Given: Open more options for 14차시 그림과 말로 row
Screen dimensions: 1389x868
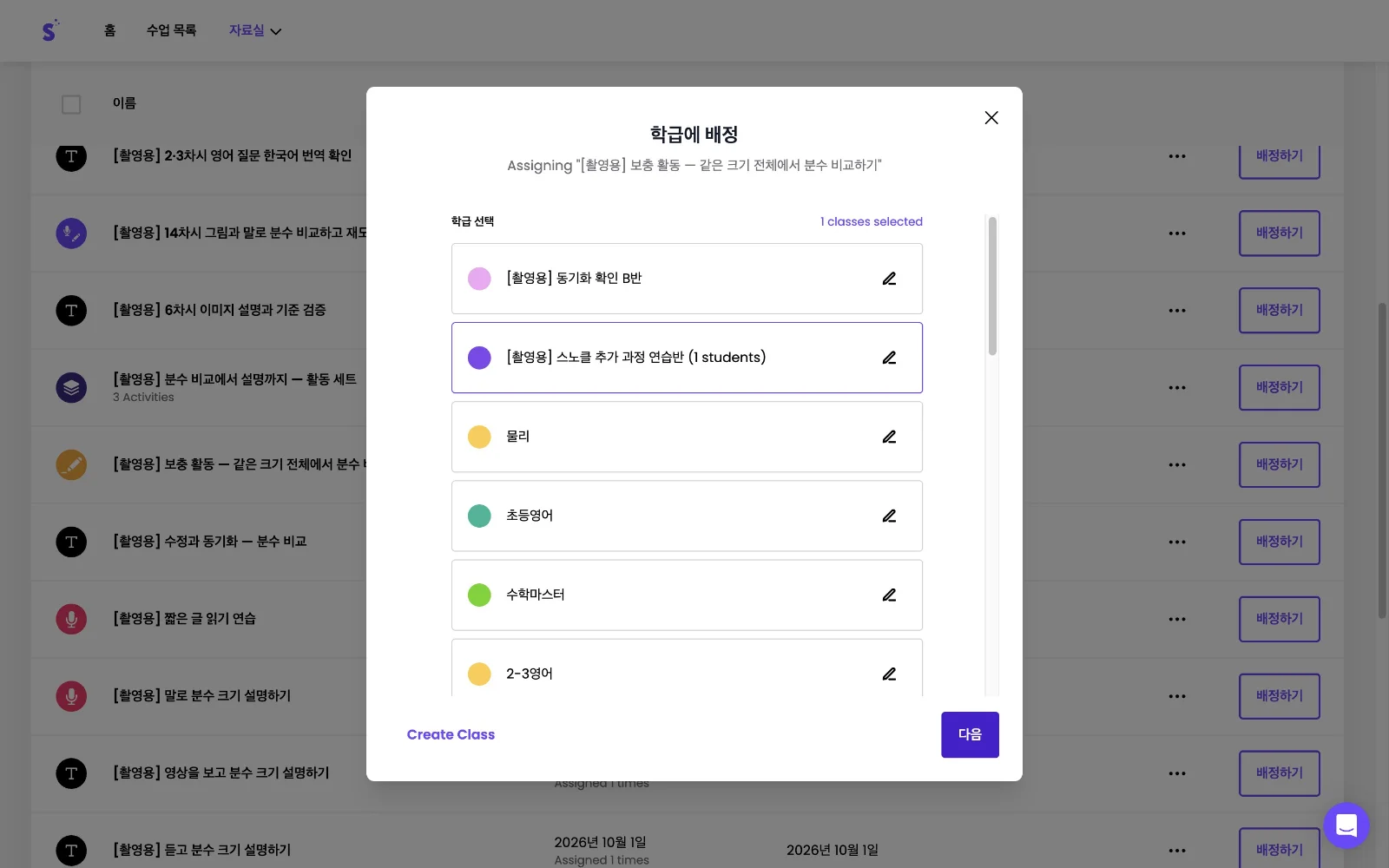Looking at the screenshot, I should point(1177,233).
